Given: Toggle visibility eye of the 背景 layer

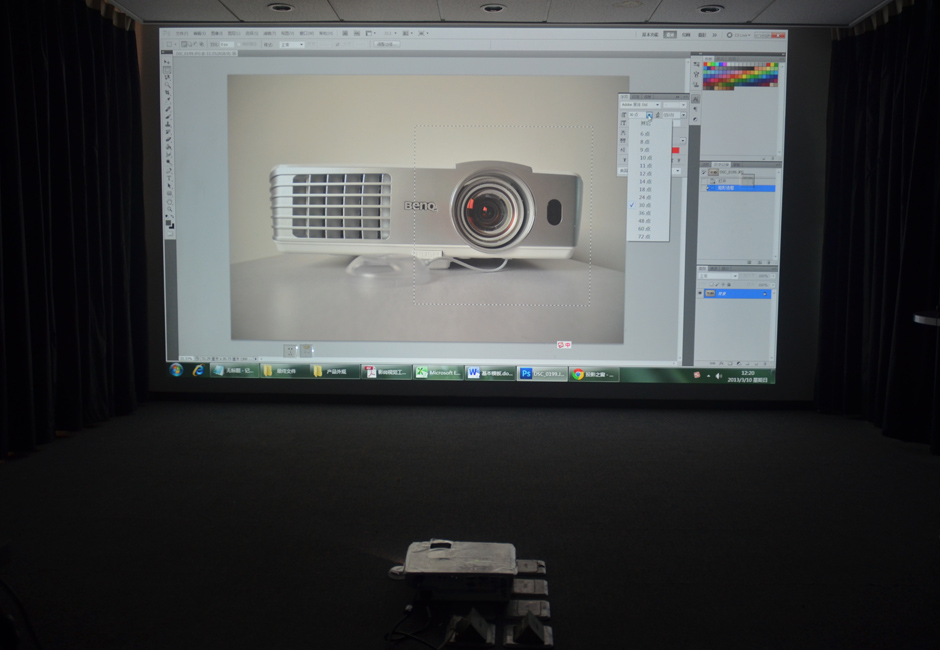Looking at the screenshot, I should [700, 293].
